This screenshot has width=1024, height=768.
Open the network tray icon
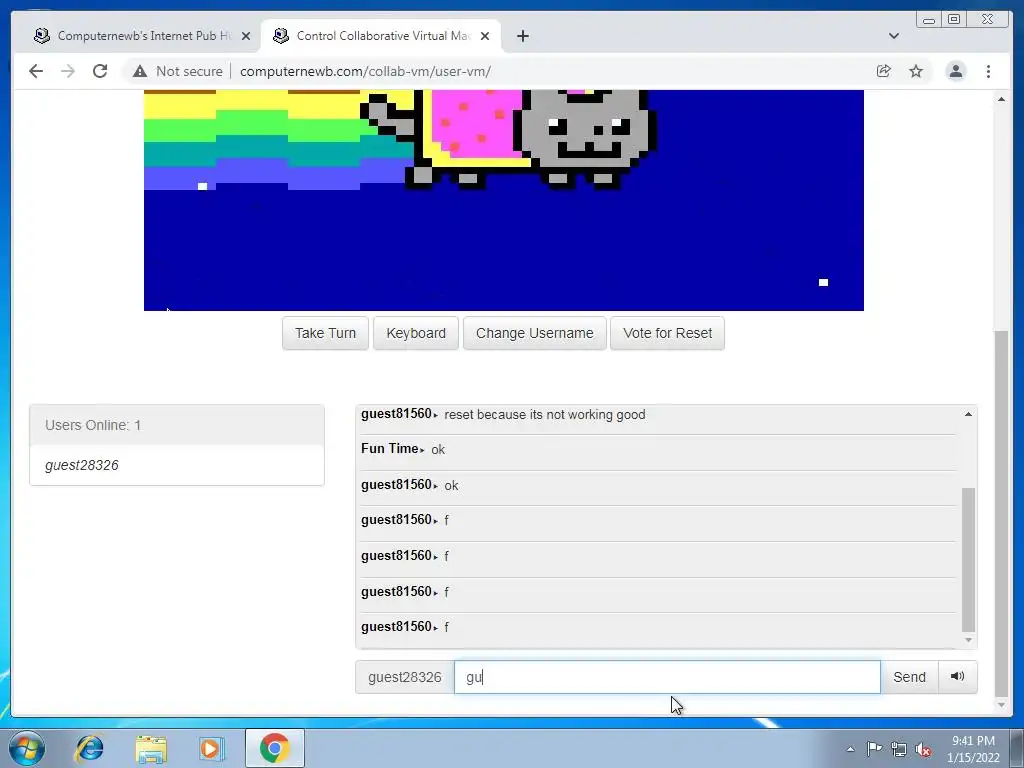899,749
